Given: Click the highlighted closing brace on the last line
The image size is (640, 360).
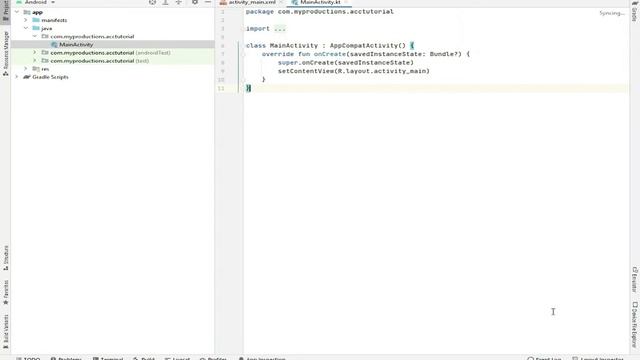Looking at the screenshot, I should [248, 88].
